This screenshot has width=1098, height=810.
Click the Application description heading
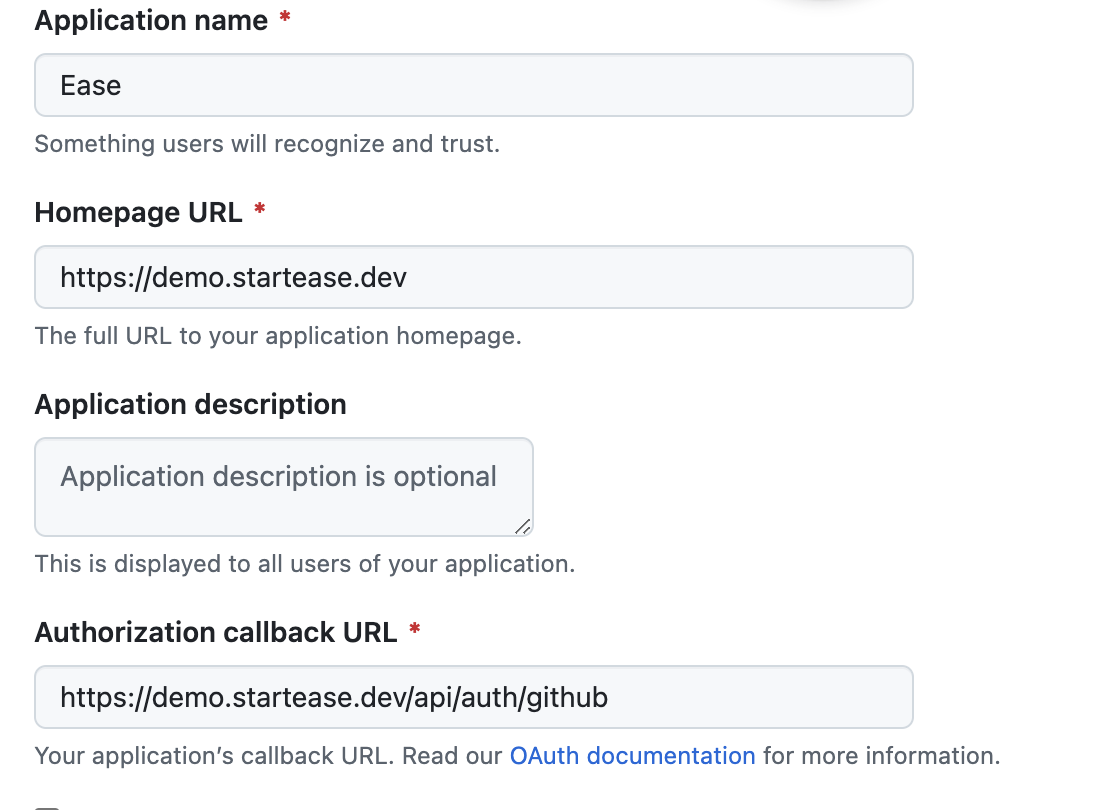[x=190, y=404]
